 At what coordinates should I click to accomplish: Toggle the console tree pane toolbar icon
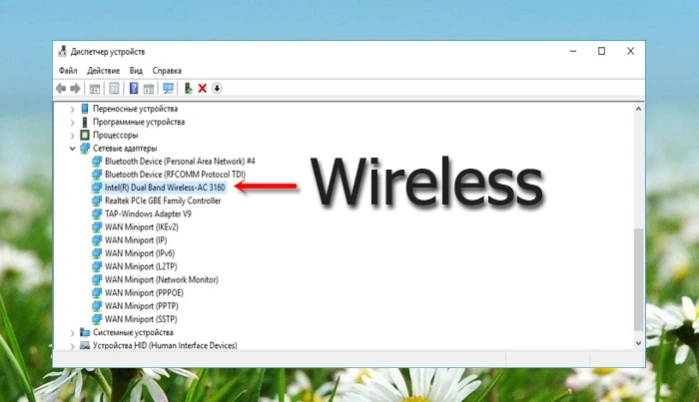click(x=95, y=89)
